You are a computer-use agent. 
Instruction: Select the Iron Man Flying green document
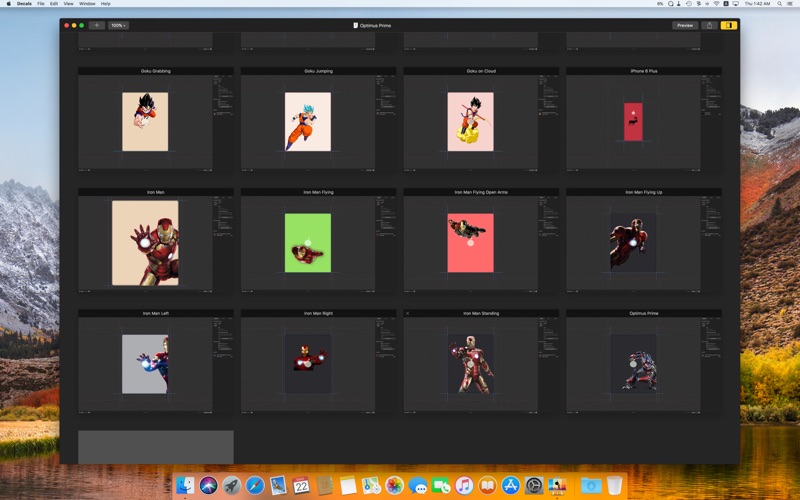point(318,241)
